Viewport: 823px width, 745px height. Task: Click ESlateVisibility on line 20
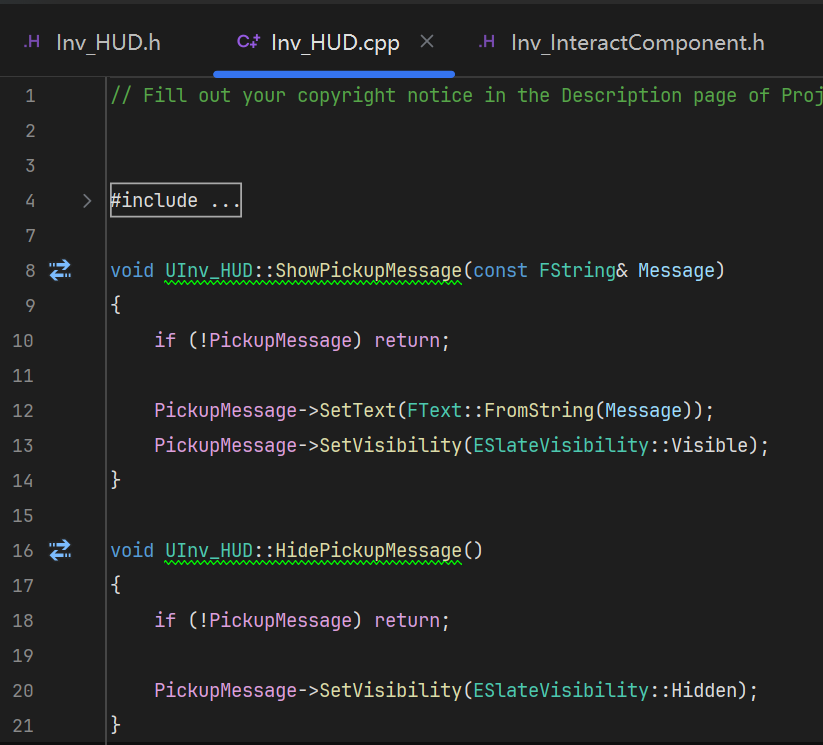[x=561, y=690]
